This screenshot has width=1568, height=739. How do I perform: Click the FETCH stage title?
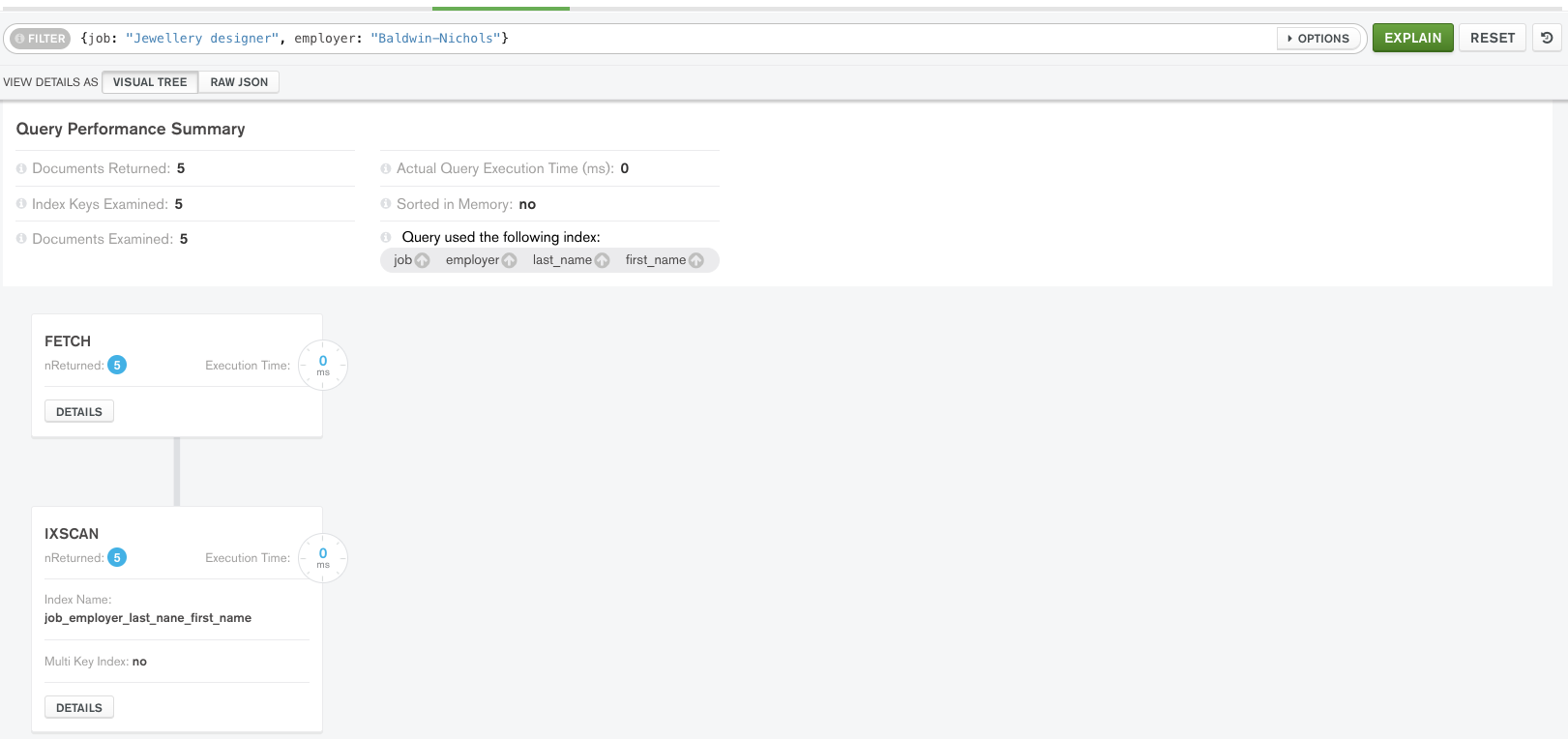tap(68, 341)
